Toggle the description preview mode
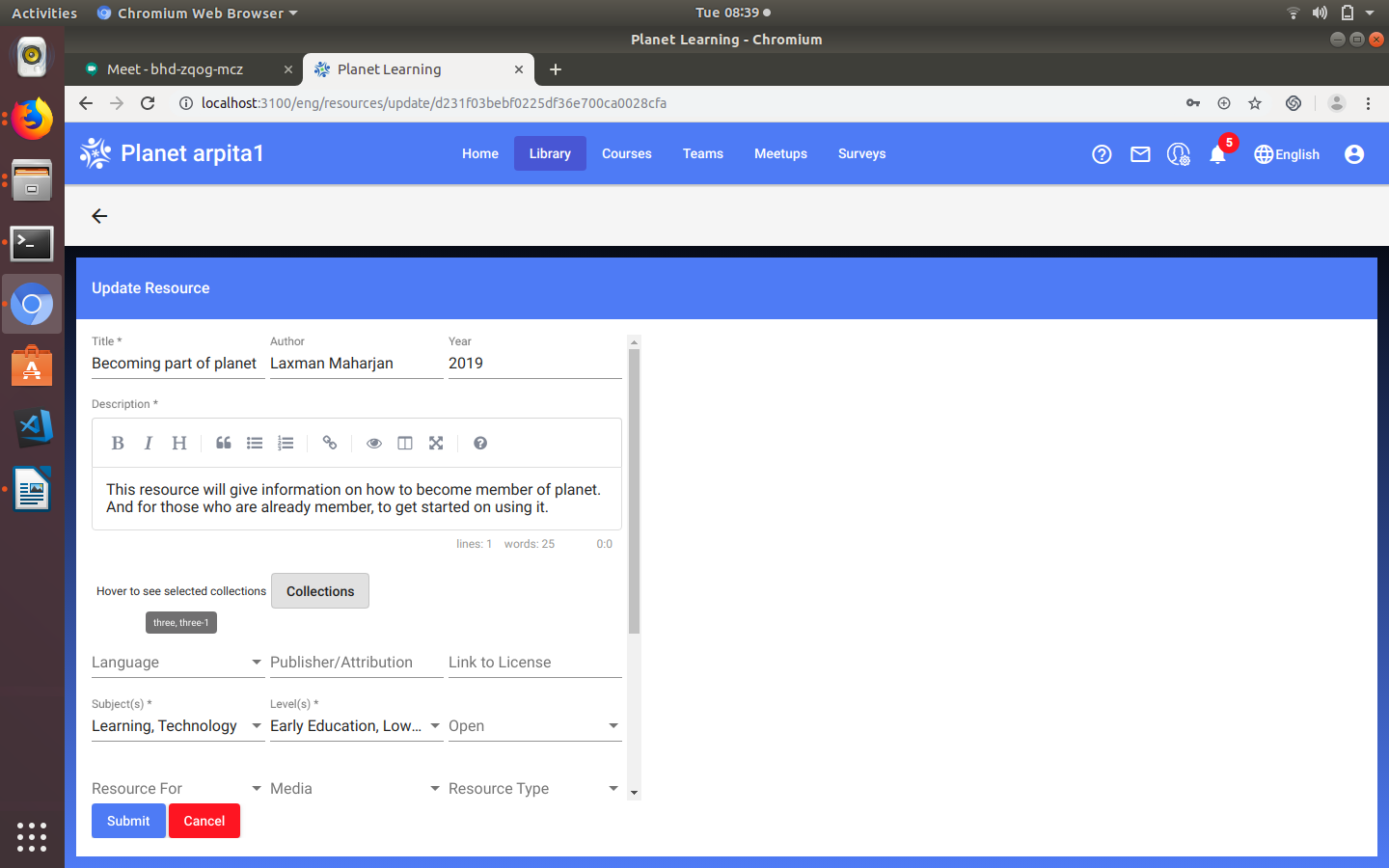1389x868 pixels. coord(373,443)
